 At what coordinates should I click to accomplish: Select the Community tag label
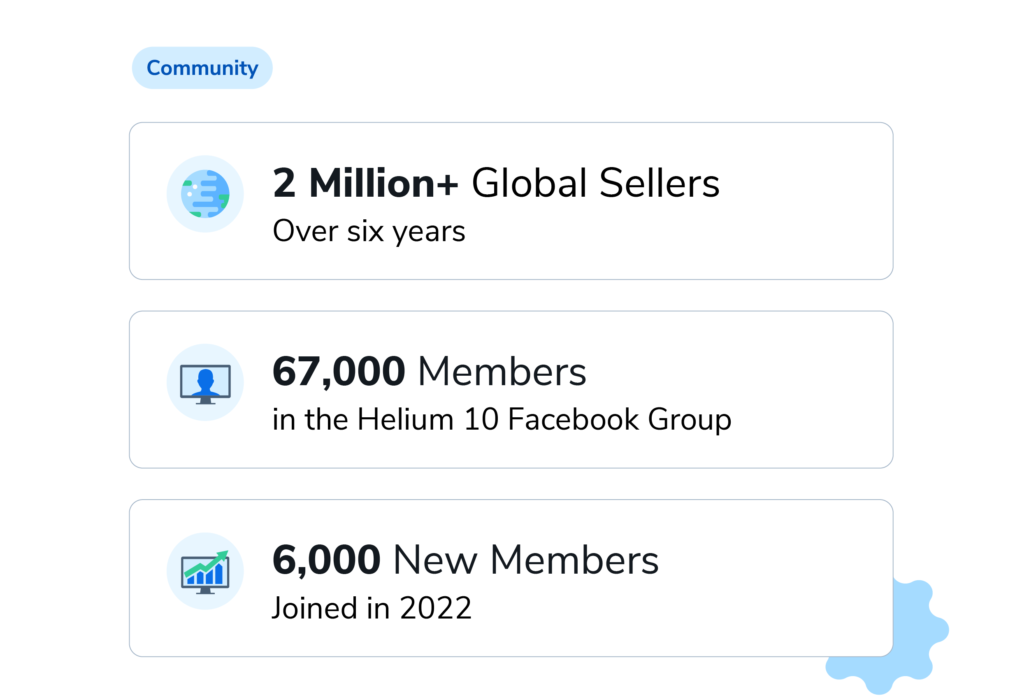202,68
